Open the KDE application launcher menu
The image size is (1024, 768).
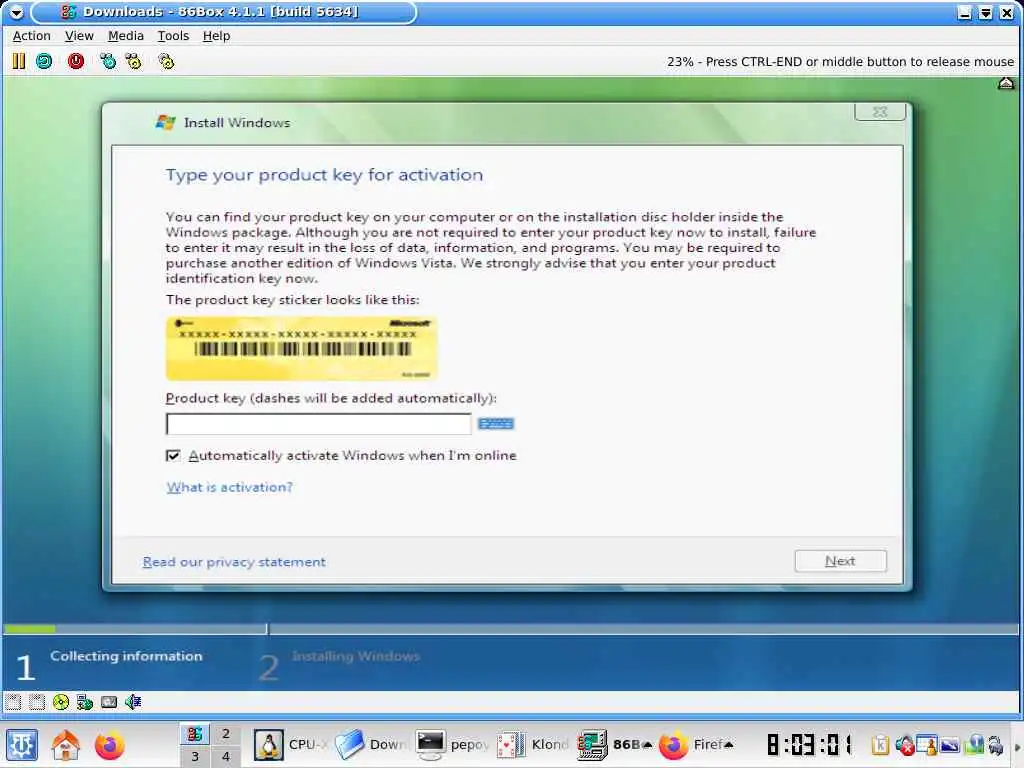point(22,744)
